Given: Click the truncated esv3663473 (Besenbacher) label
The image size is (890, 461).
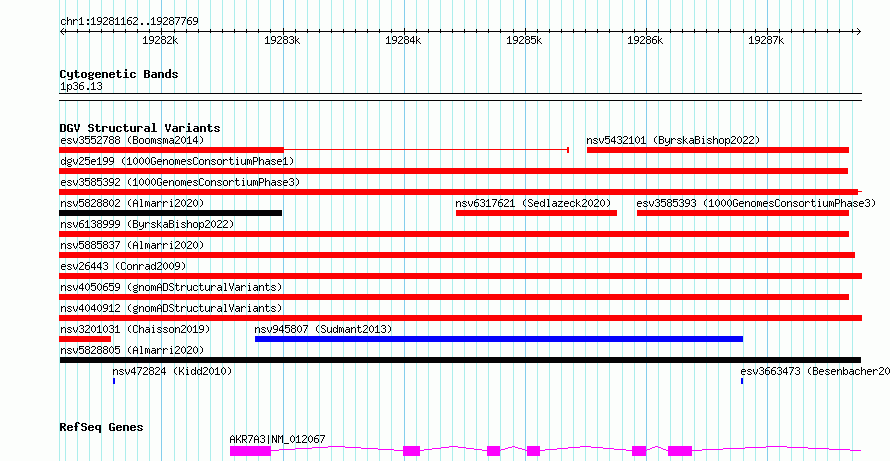Looking at the screenshot, I should pos(815,371).
